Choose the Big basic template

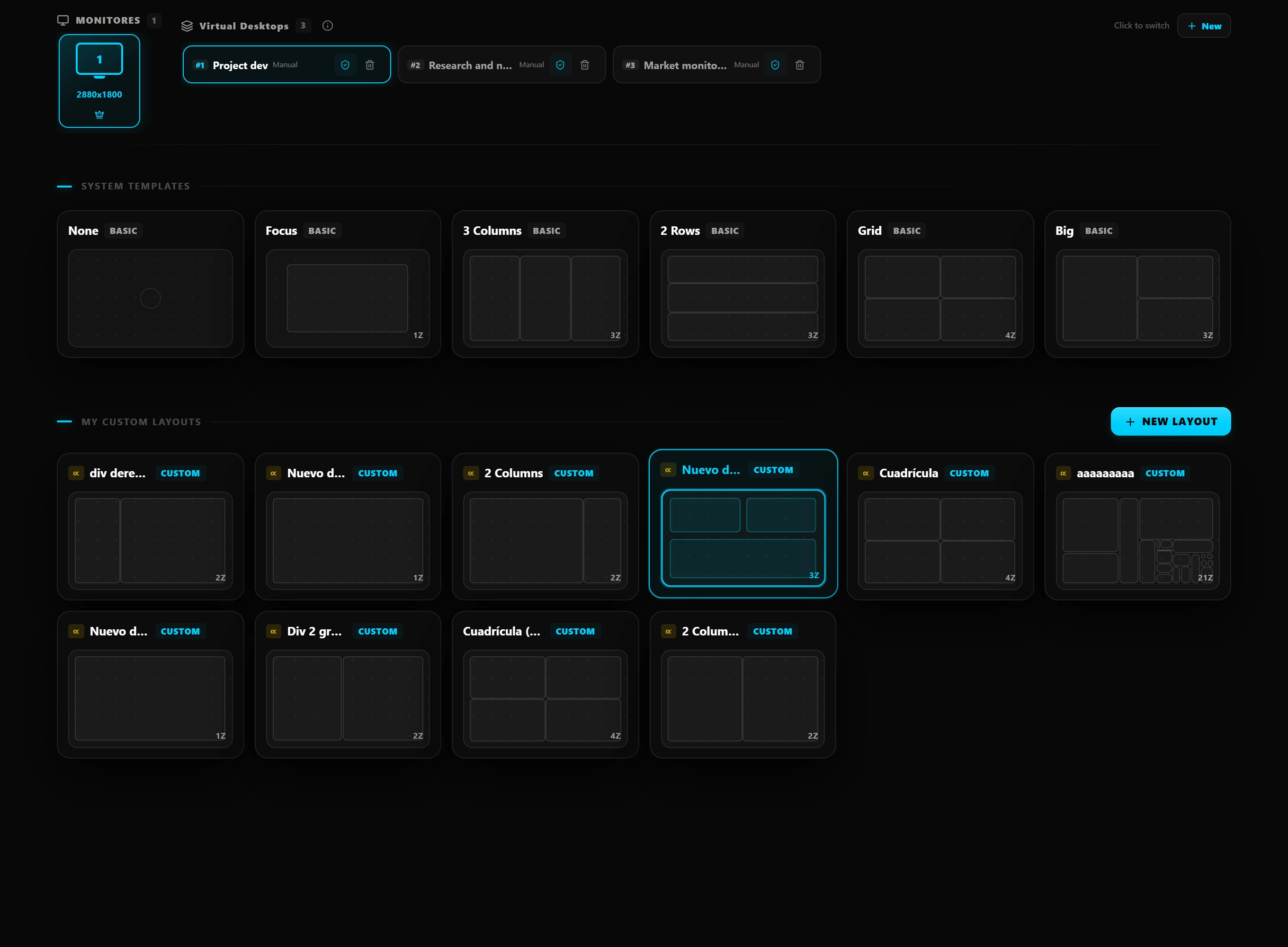1138,284
